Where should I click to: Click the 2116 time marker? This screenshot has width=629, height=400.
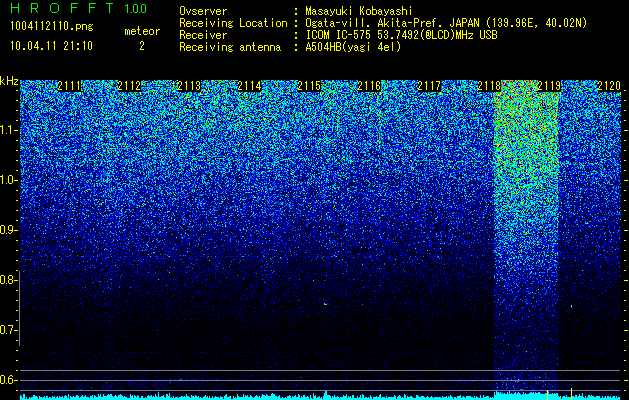click(369, 86)
